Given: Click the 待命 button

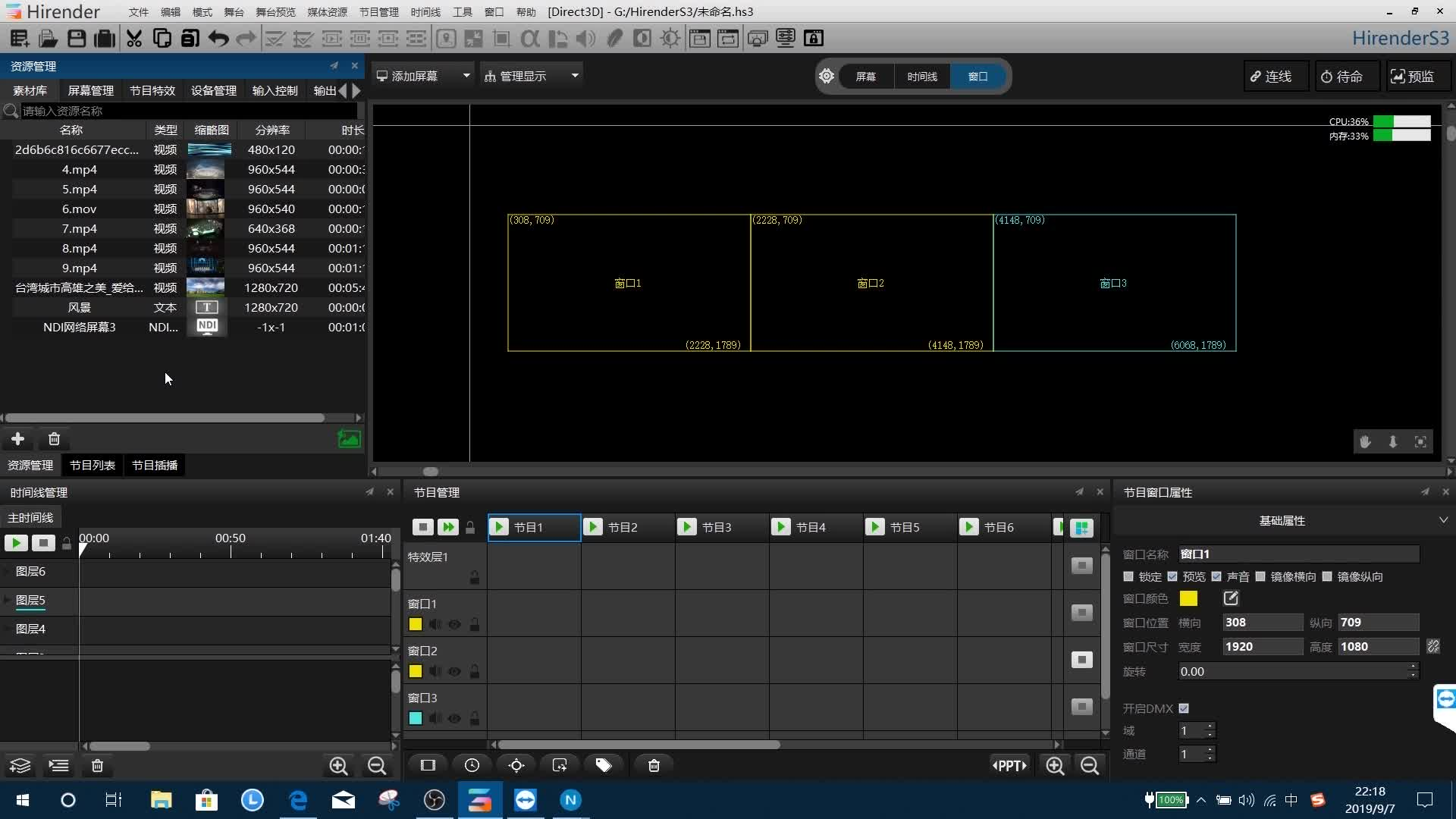Looking at the screenshot, I should pyautogui.click(x=1346, y=77).
